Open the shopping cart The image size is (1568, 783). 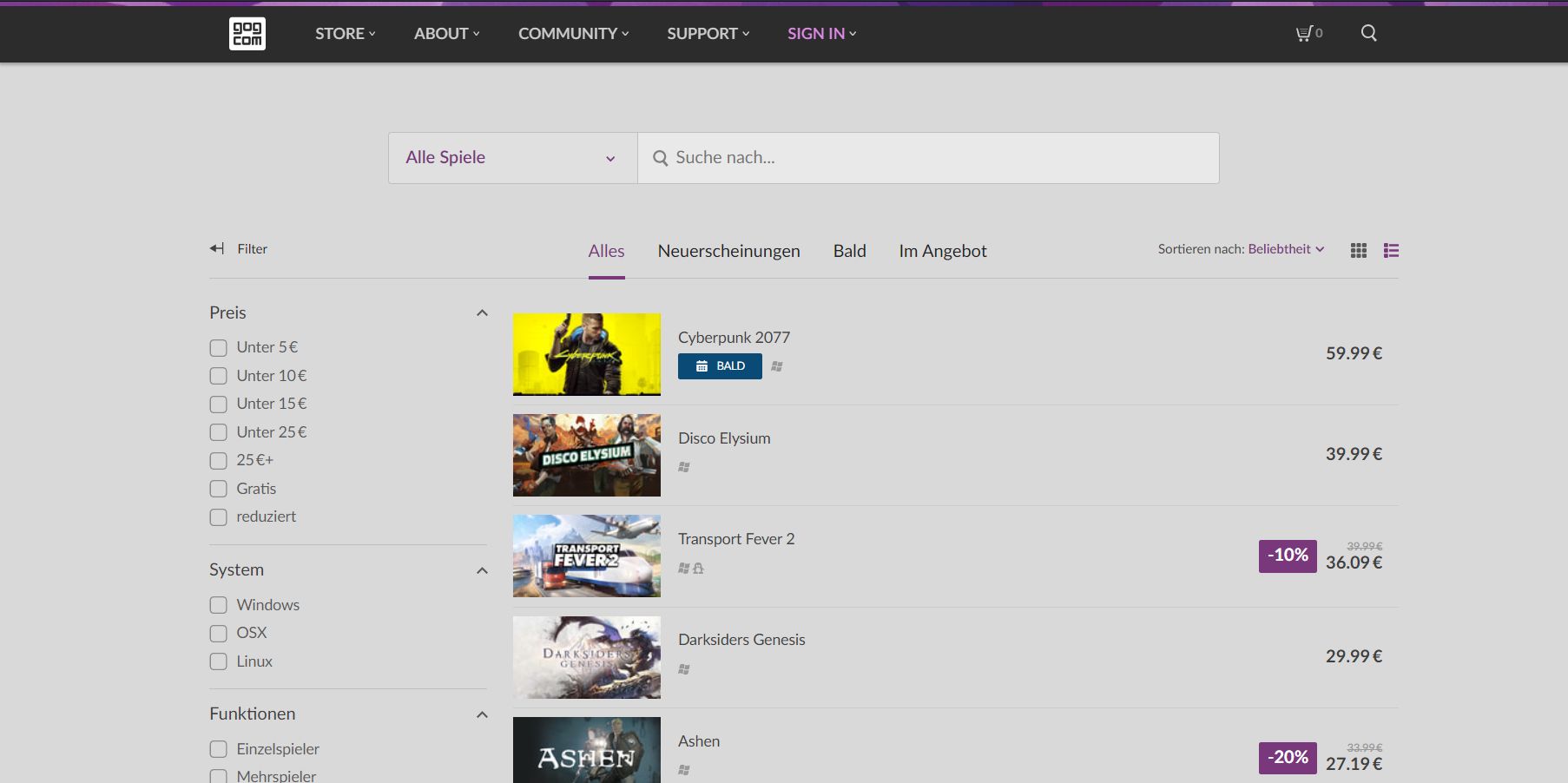pos(1308,33)
